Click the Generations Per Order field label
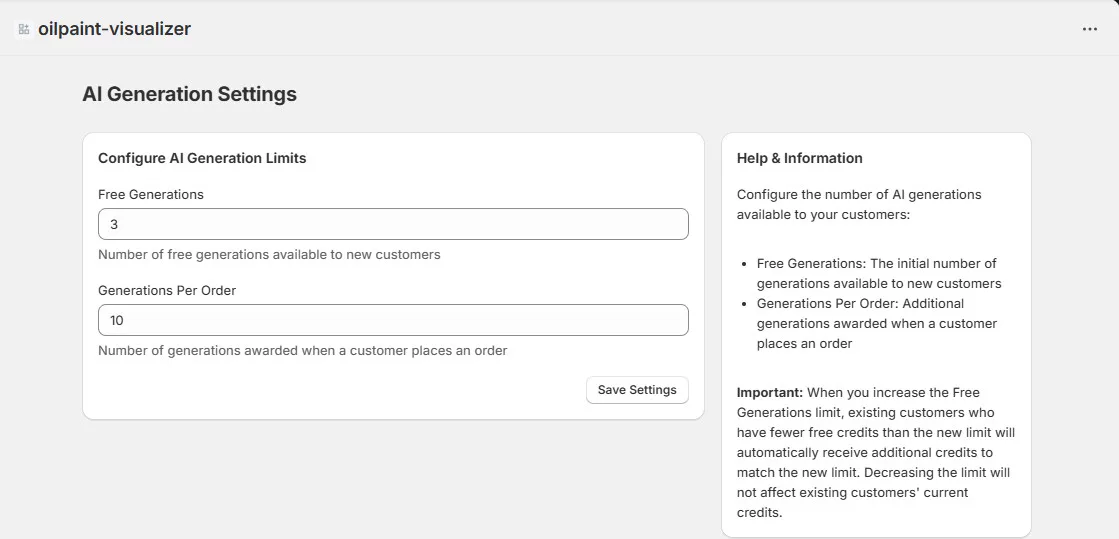Viewport: 1119px width, 539px height. 167,290
